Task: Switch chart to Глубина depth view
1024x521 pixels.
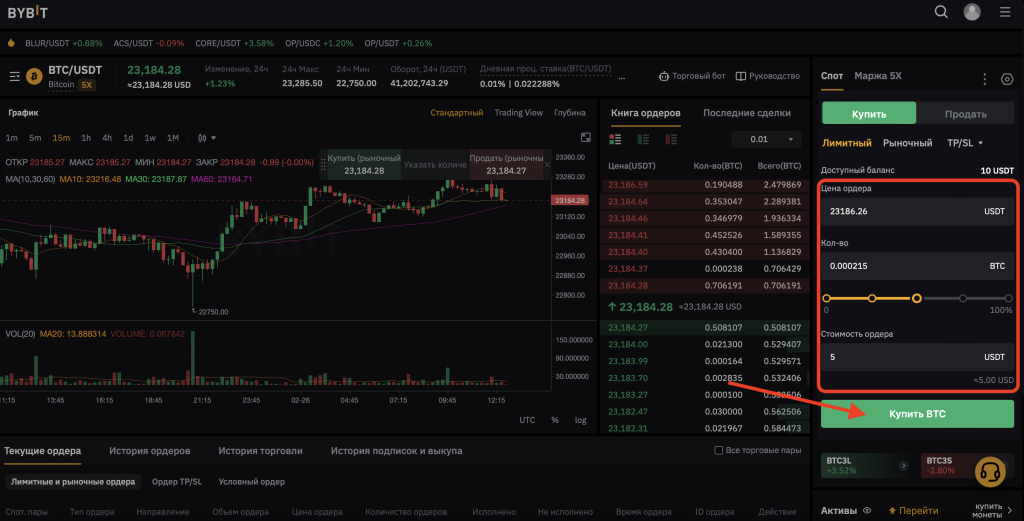Action: (569, 113)
